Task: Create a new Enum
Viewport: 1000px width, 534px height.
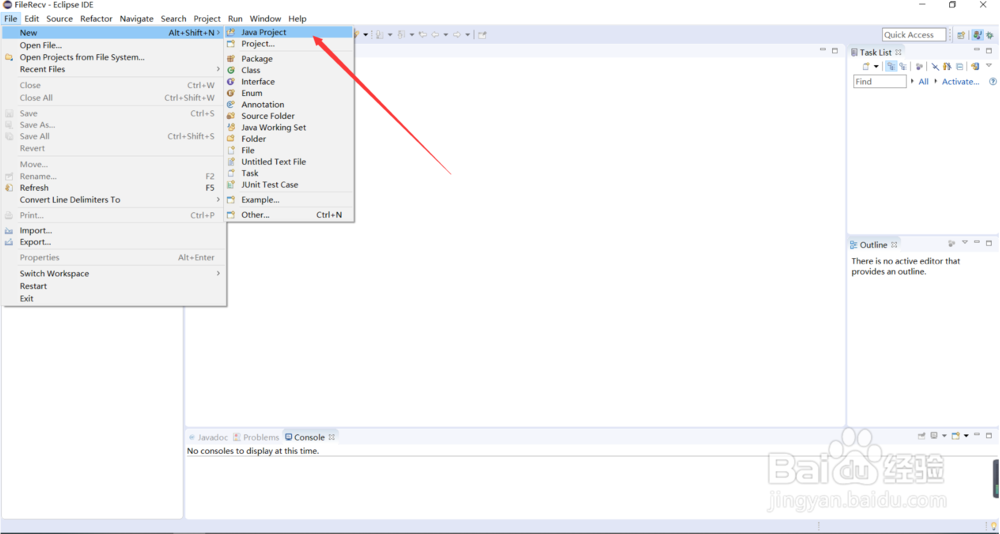Action: [x=288, y=93]
